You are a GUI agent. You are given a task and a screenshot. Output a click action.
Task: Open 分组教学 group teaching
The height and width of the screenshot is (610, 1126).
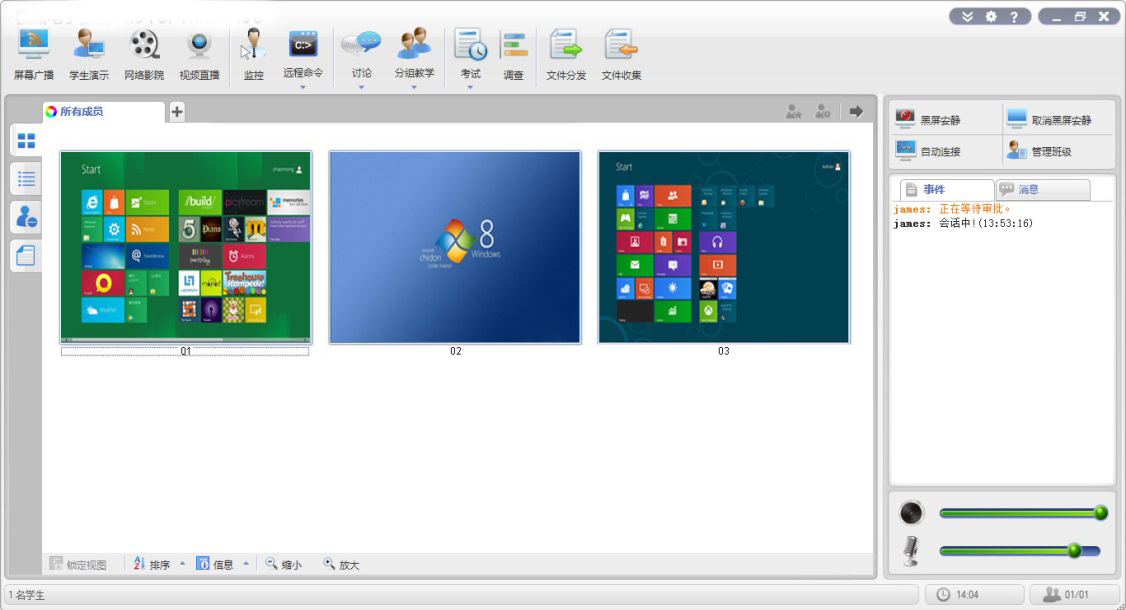(414, 53)
